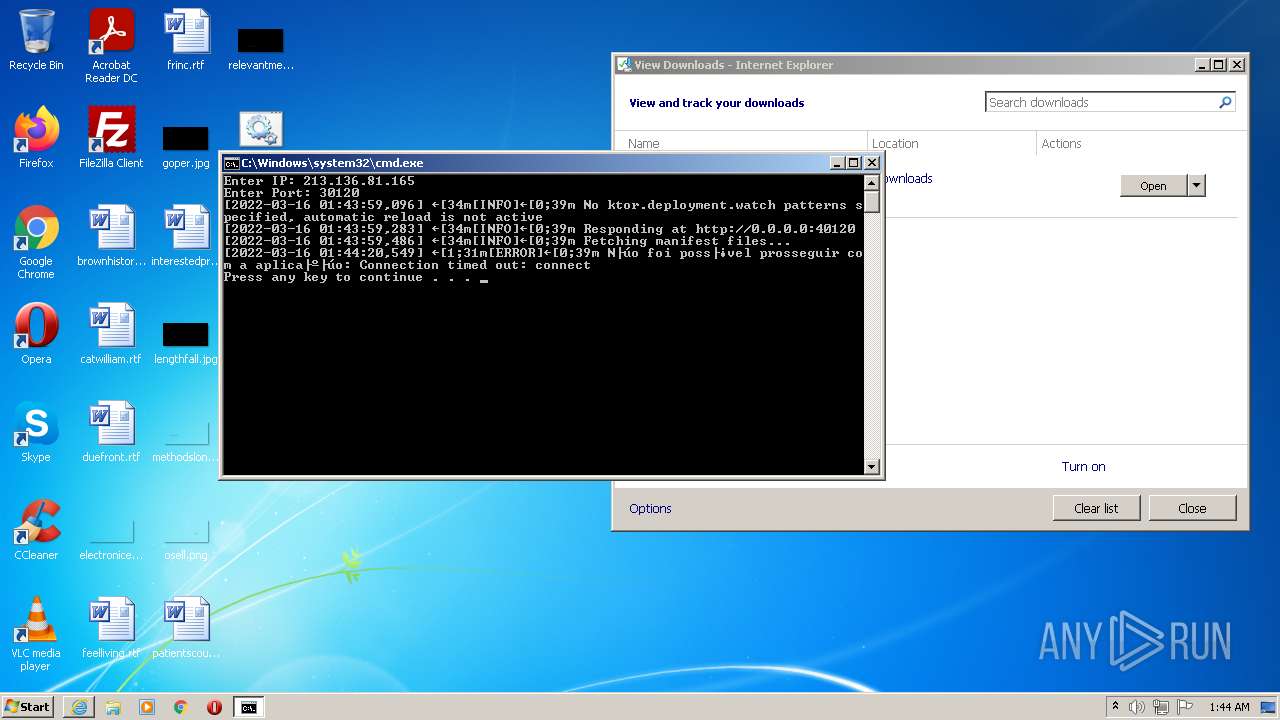Click the cmd.exe title bar icon

[x=231, y=163]
